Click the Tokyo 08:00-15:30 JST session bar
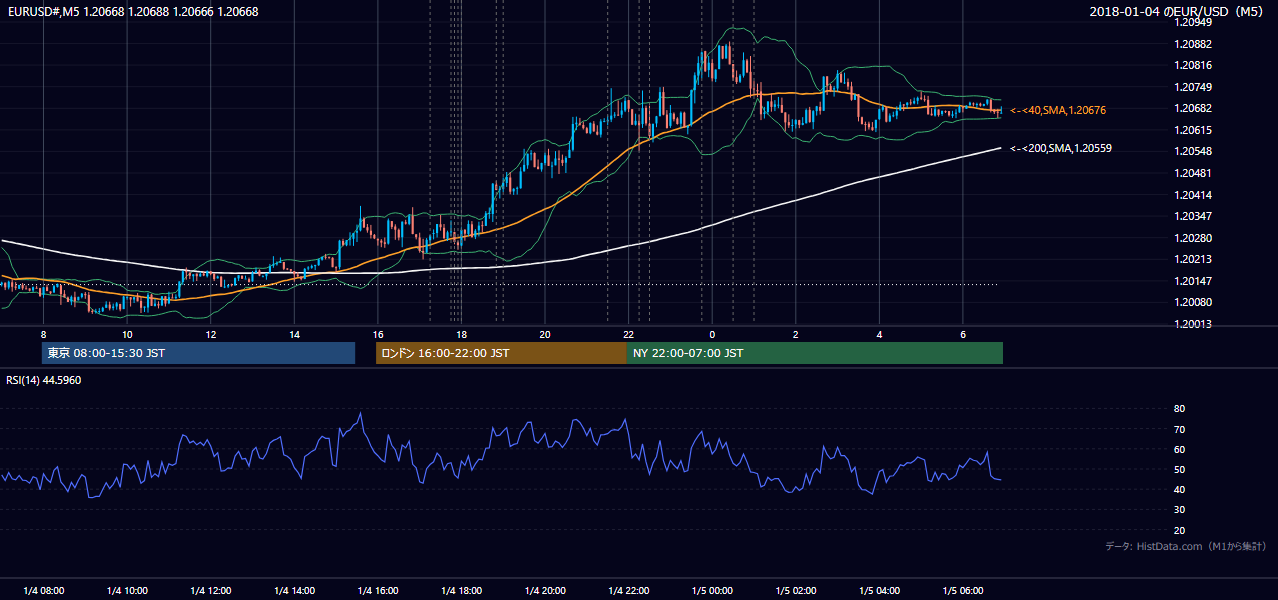The image size is (1278, 600). [198, 353]
